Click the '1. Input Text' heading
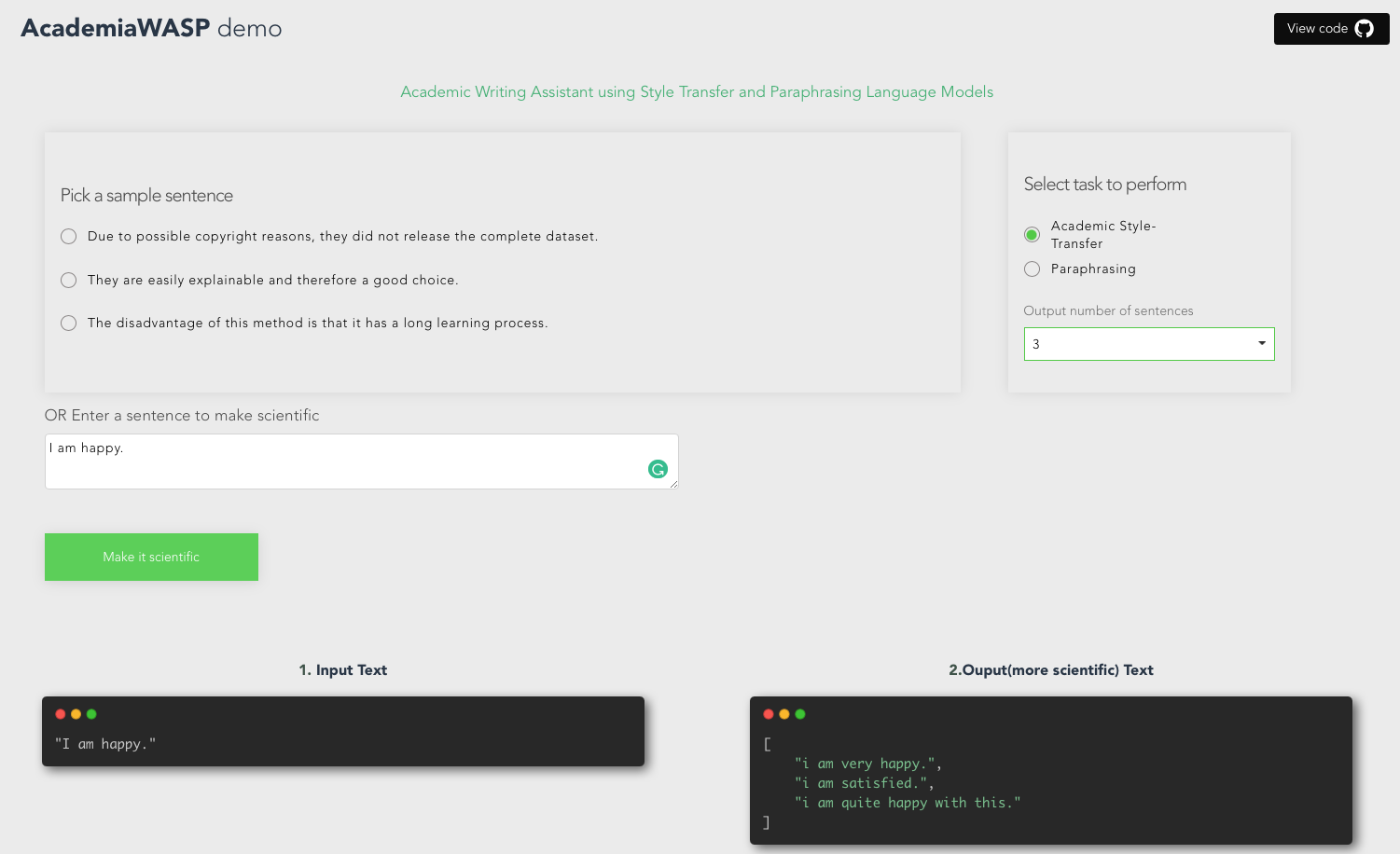Image resolution: width=1400 pixels, height=854 pixels. (342, 669)
